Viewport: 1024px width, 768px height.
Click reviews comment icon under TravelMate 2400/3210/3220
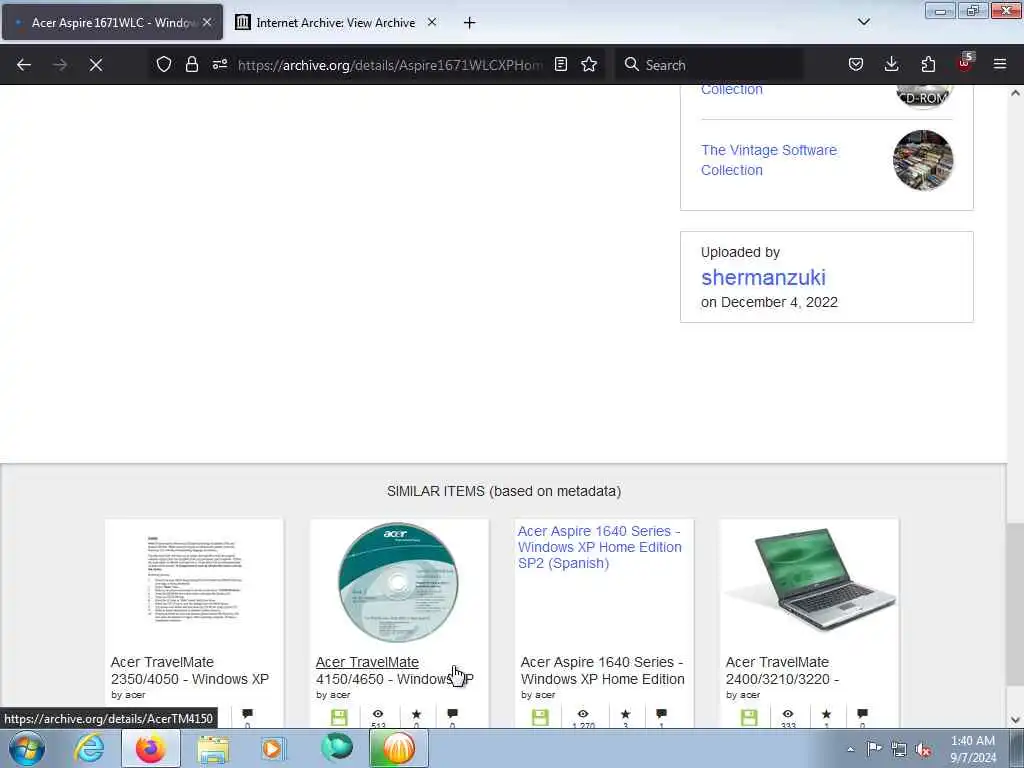click(863, 714)
